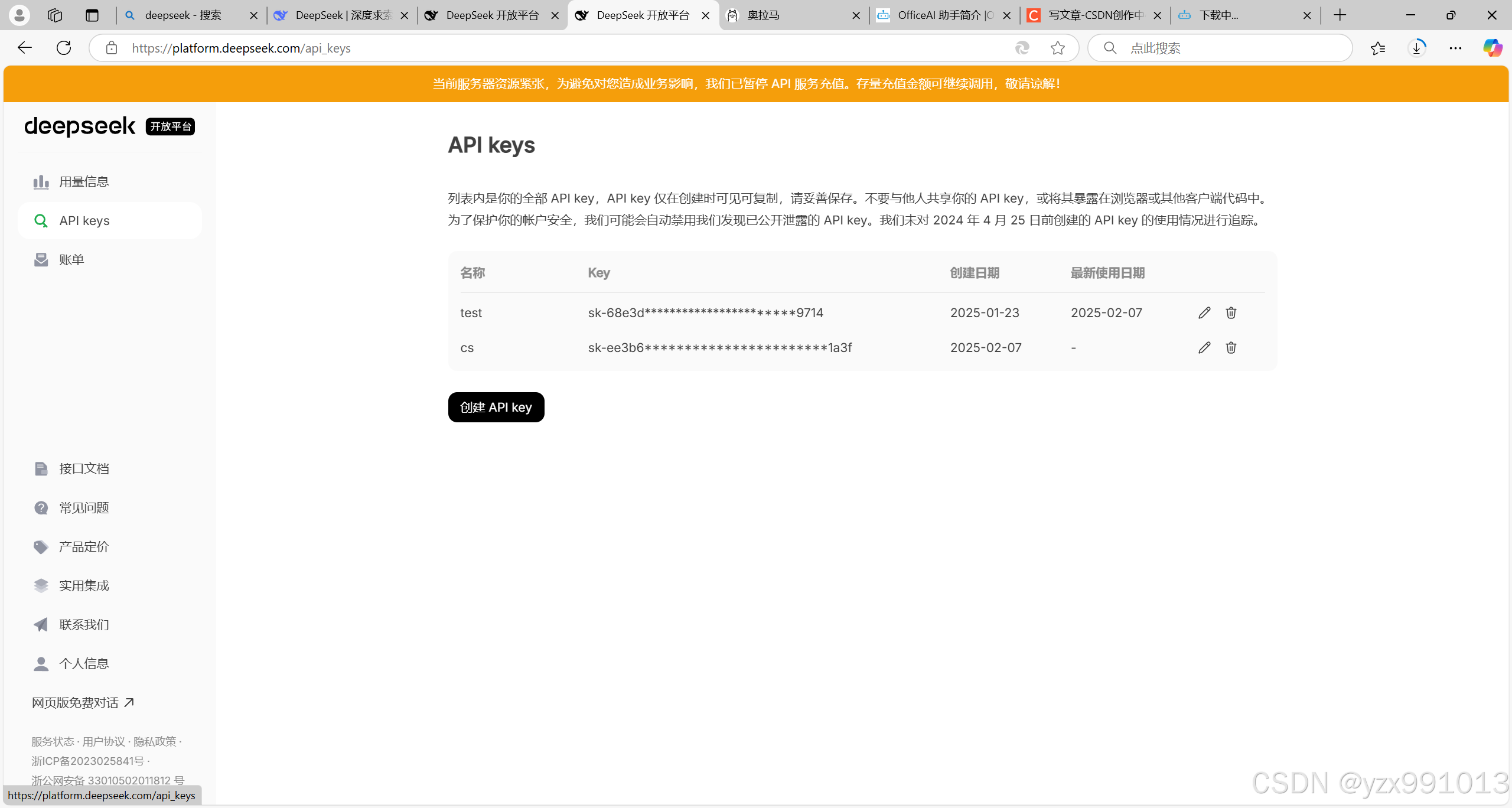The width and height of the screenshot is (1512, 808).
Task: Edit the cs key name with pencil icon
Action: [1204, 347]
